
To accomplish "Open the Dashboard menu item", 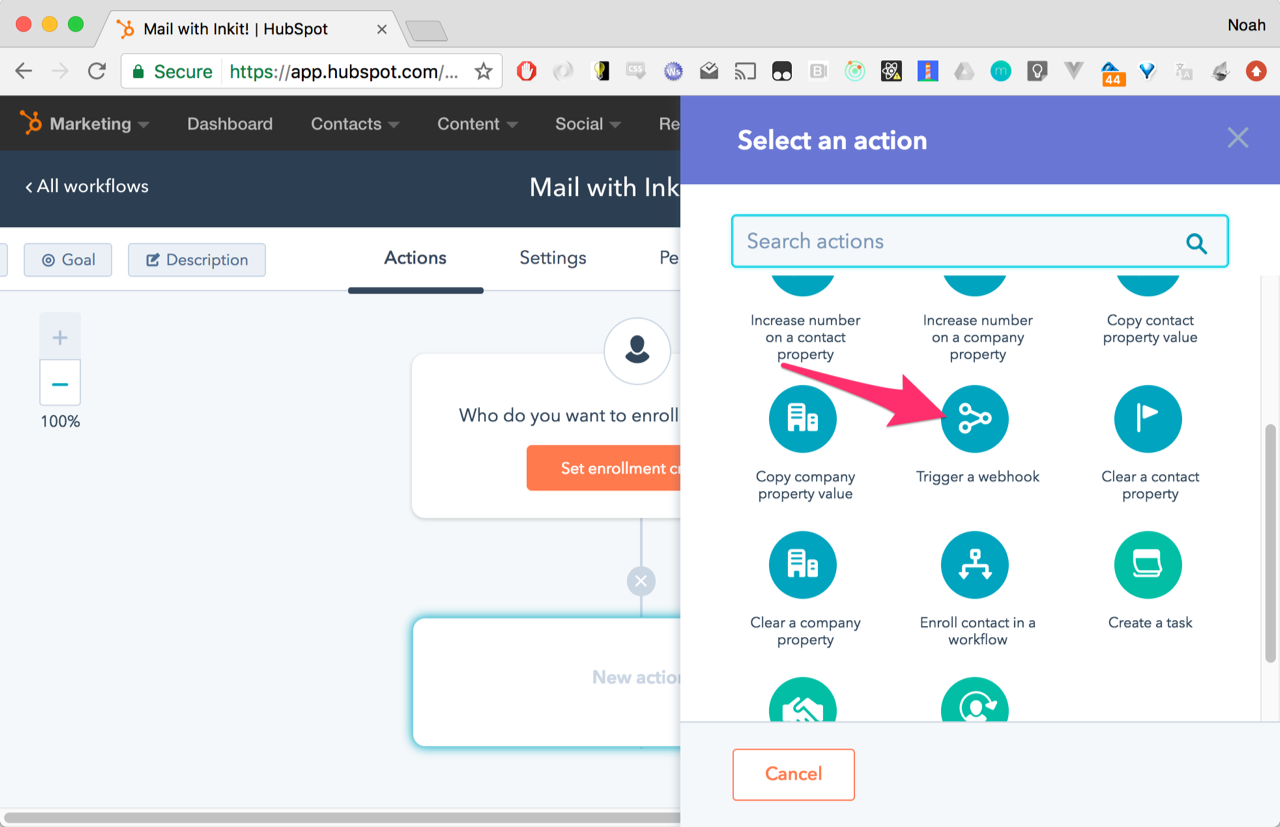I will click(230, 124).
